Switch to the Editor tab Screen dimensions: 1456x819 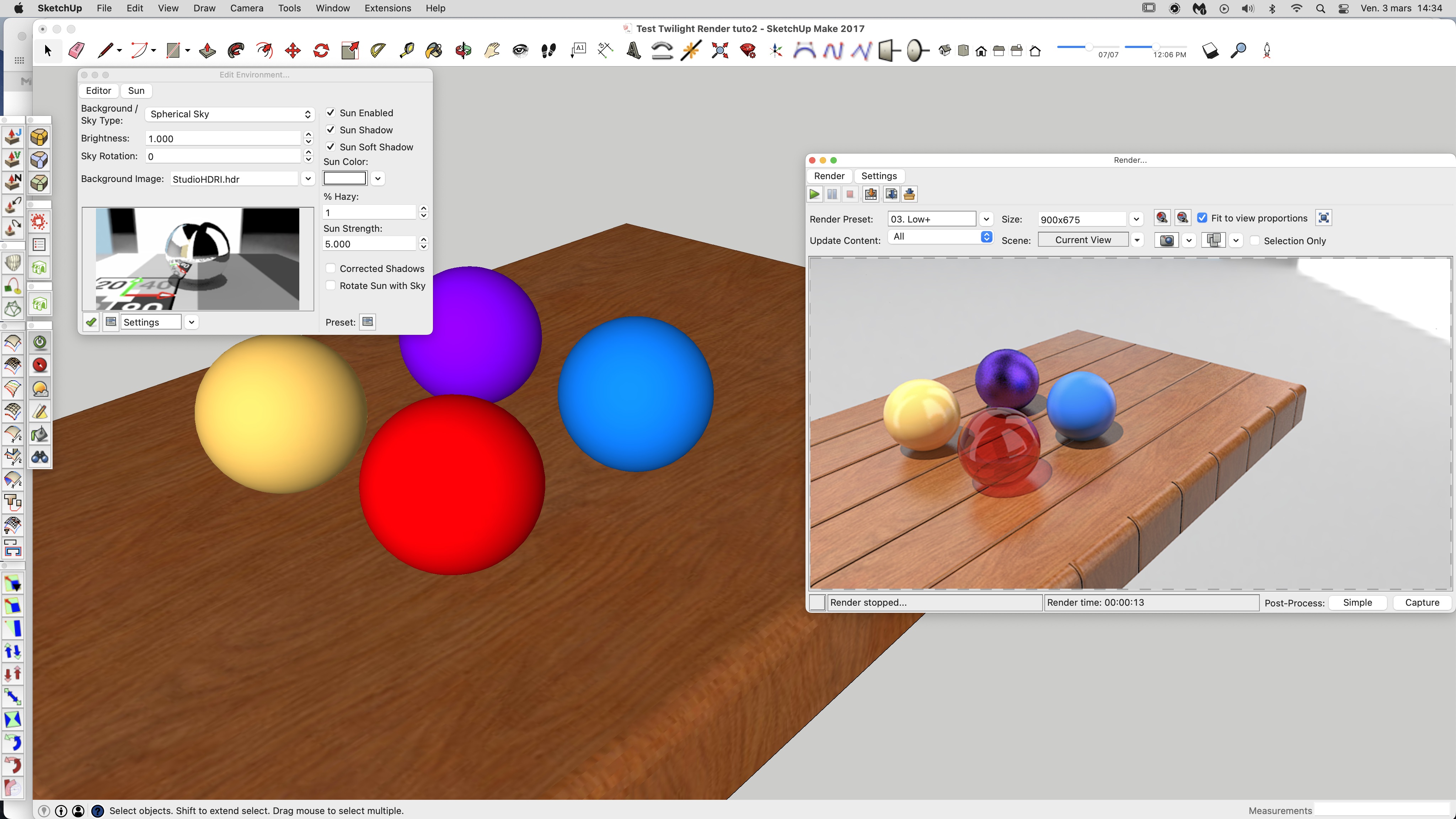pos(98,90)
